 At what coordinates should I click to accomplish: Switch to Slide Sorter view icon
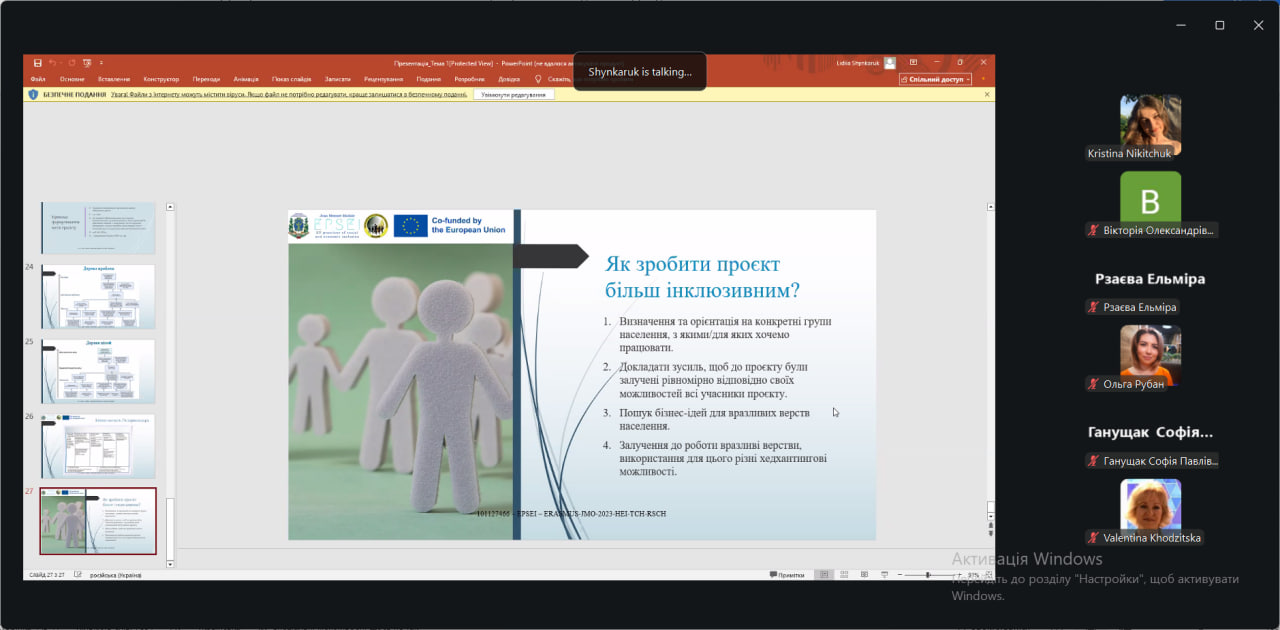(x=846, y=575)
